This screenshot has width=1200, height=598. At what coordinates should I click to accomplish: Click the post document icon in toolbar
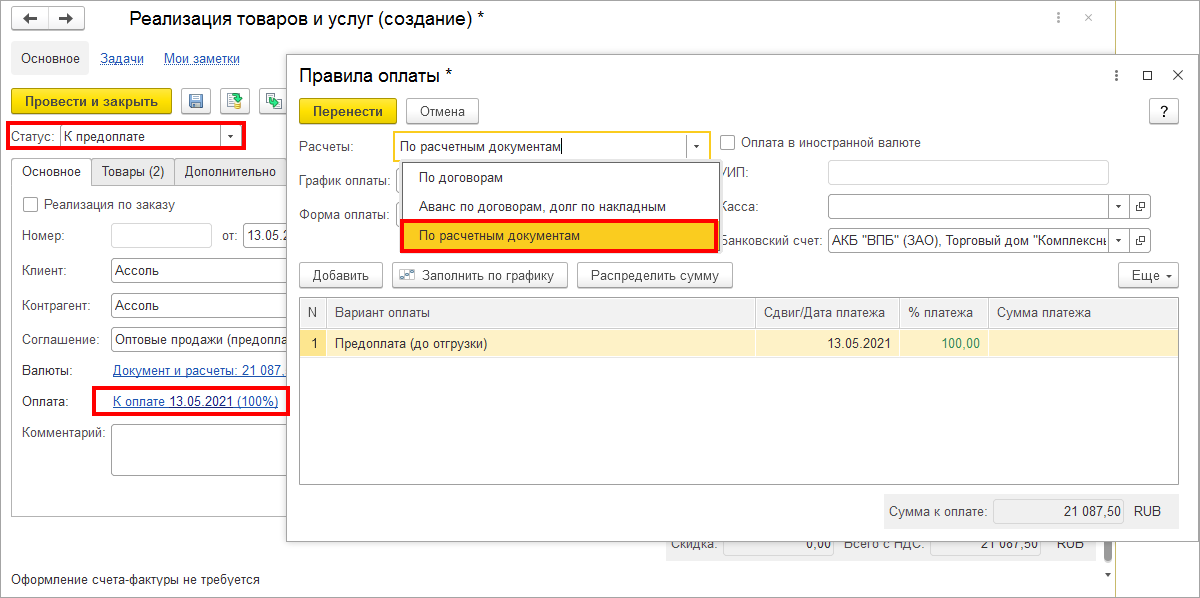[235, 101]
